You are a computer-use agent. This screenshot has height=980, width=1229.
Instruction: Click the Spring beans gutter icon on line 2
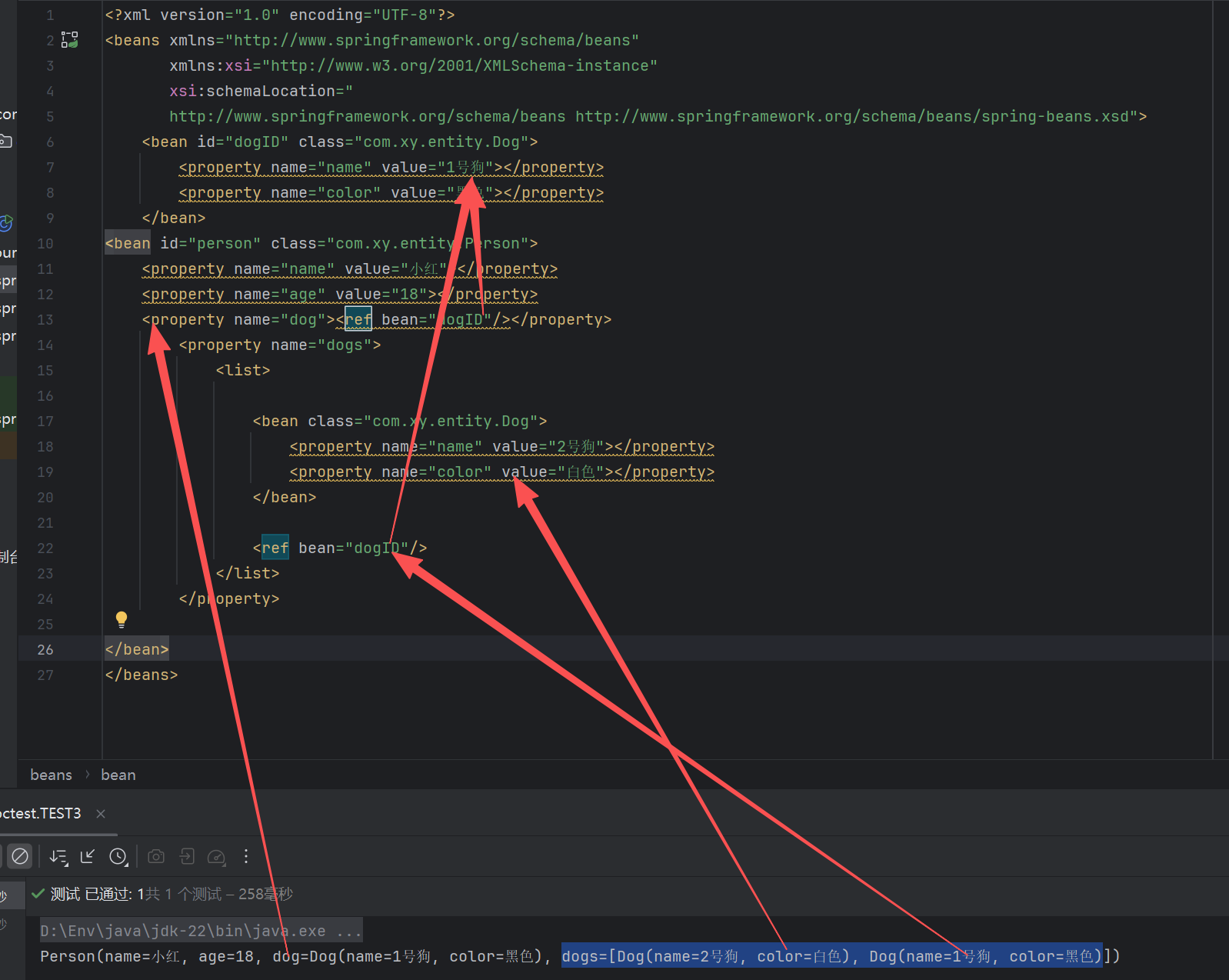(x=70, y=40)
